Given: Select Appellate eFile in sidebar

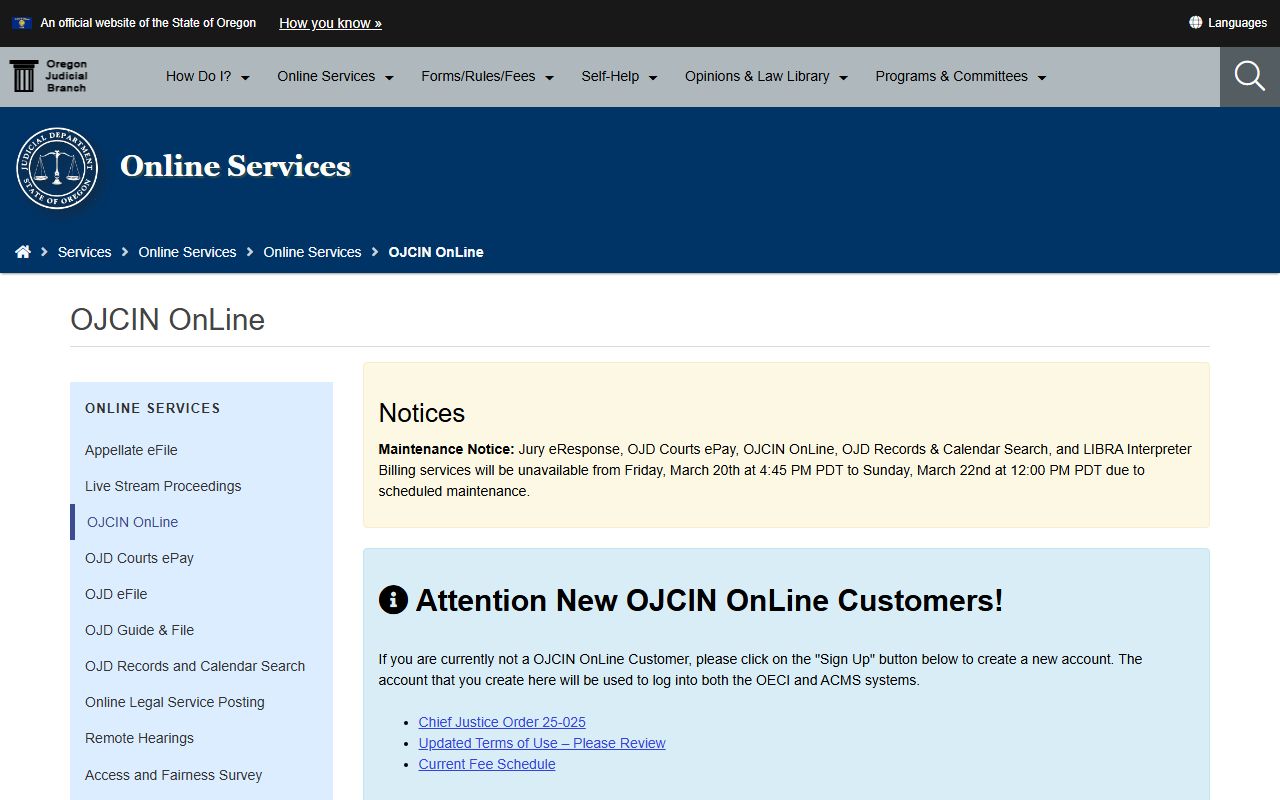Looking at the screenshot, I should point(131,450).
